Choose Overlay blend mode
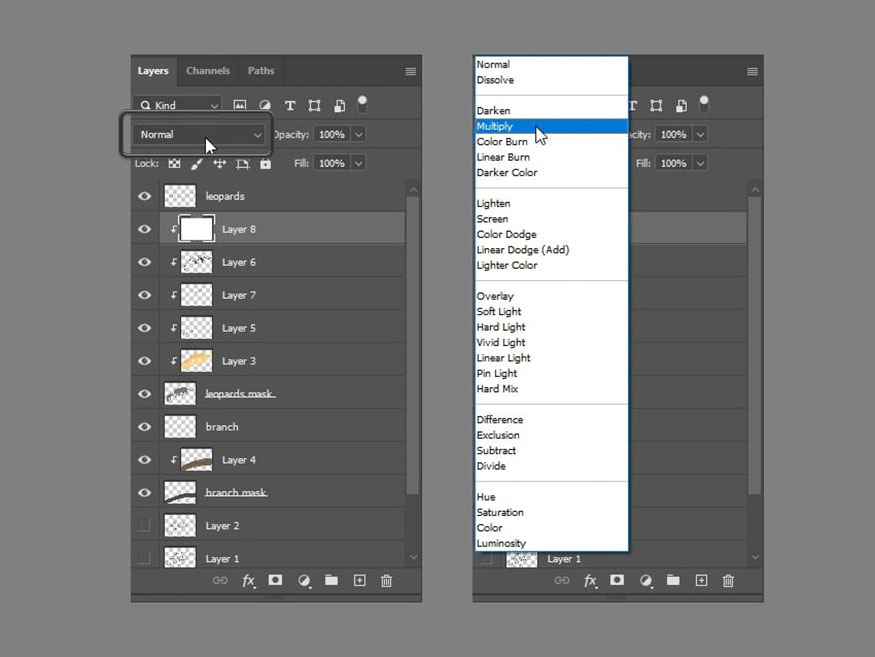Viewport: 875px width, 657px height. click(551, 296)
